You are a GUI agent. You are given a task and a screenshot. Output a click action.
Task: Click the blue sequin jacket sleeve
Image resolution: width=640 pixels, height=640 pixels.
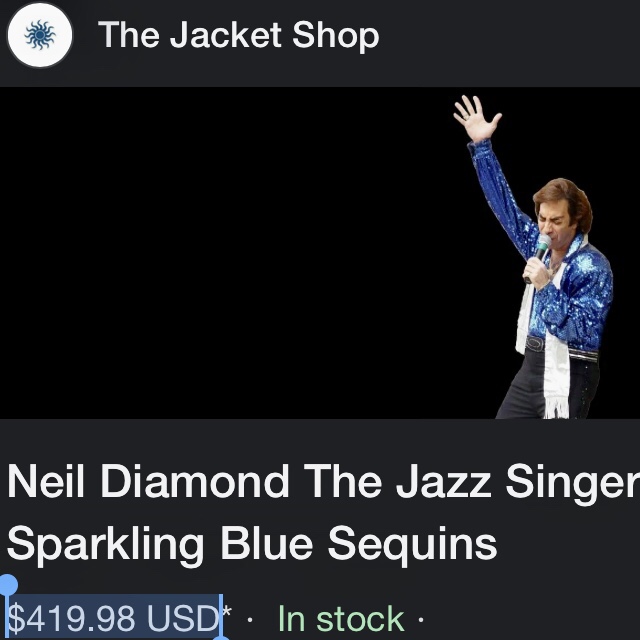[502, 198]
